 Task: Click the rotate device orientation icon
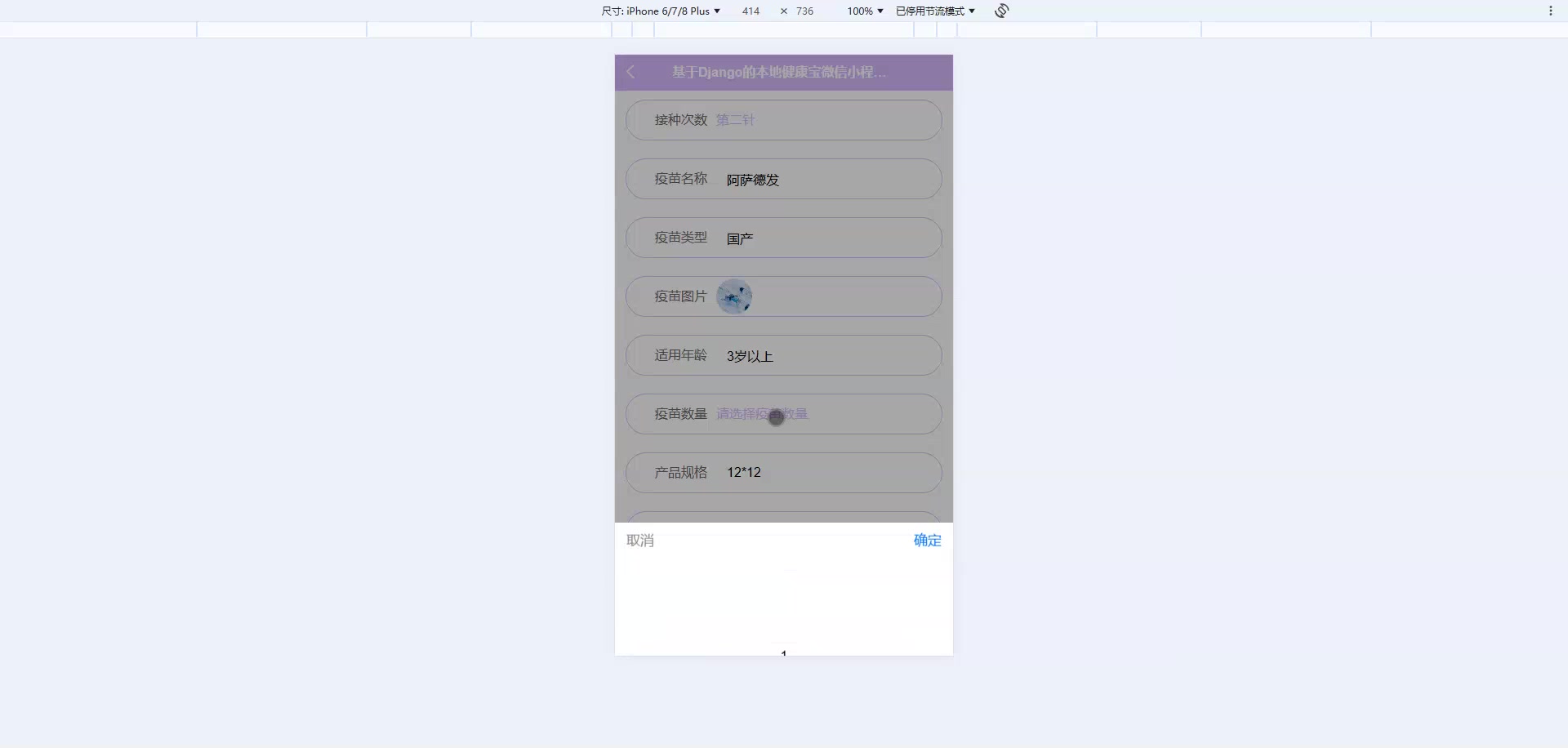(x=1000, y=11)
